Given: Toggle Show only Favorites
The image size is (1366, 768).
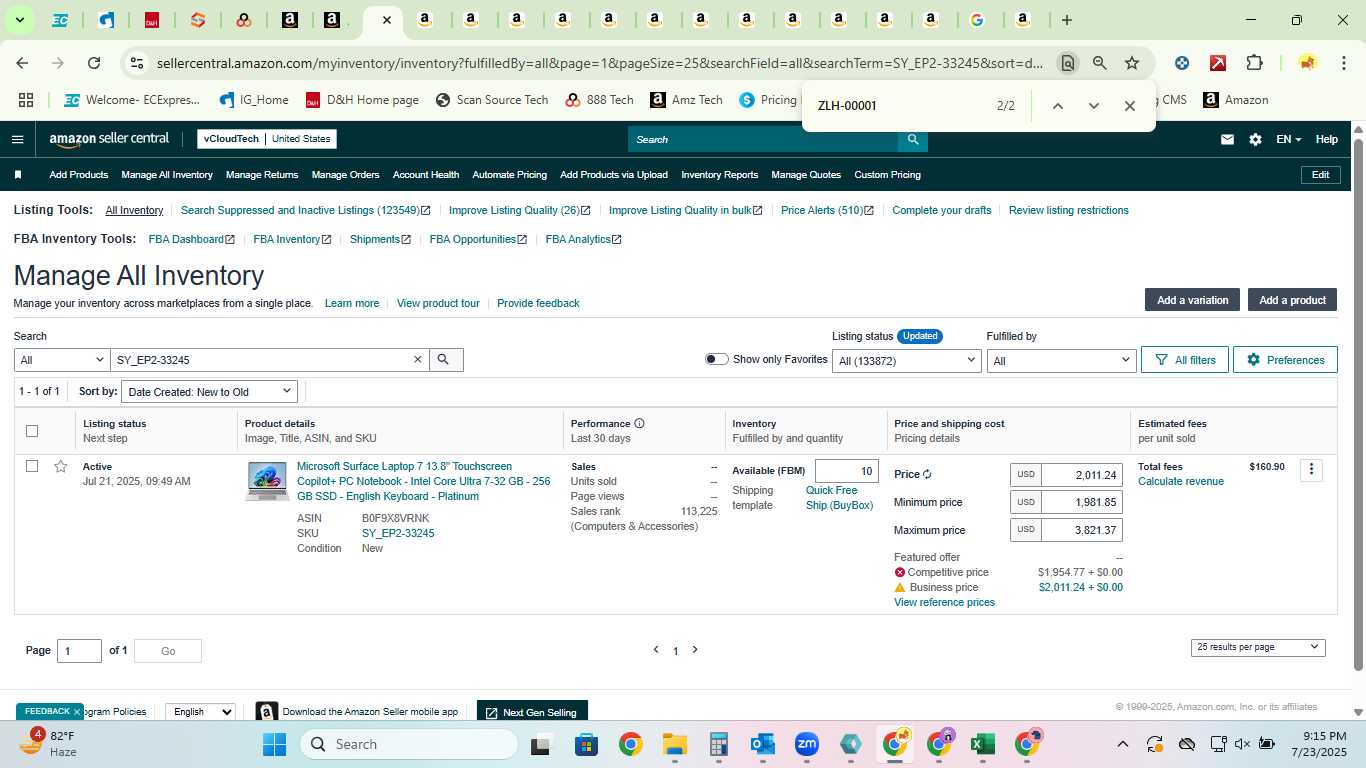Looking at the screenshot, I should tap(717, 359).
